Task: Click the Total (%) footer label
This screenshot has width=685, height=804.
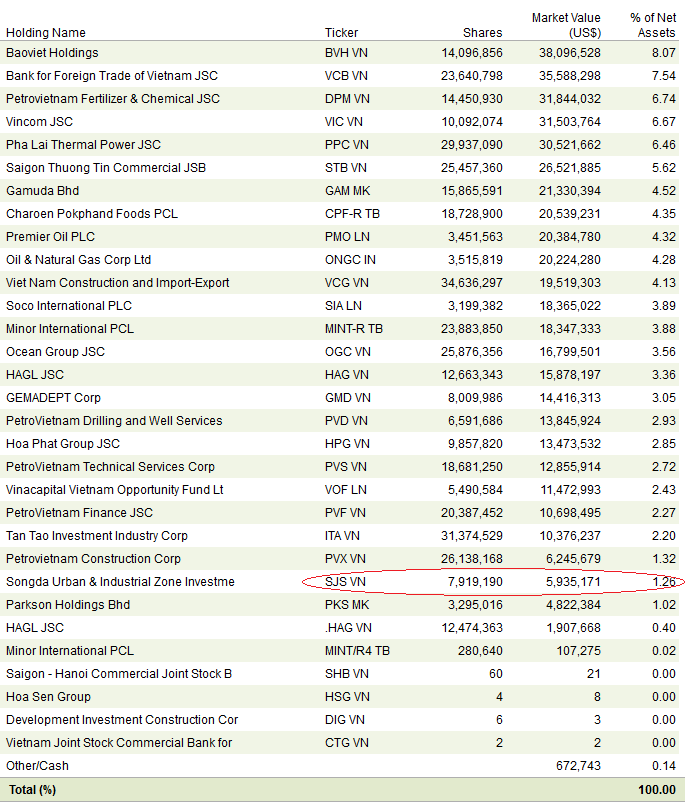Action: (32, 790)
